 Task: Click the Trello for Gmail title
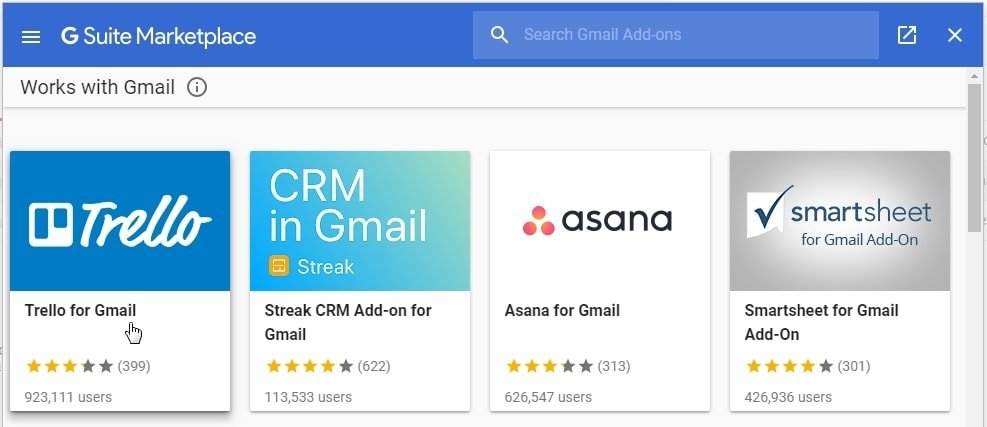point(80,310)
